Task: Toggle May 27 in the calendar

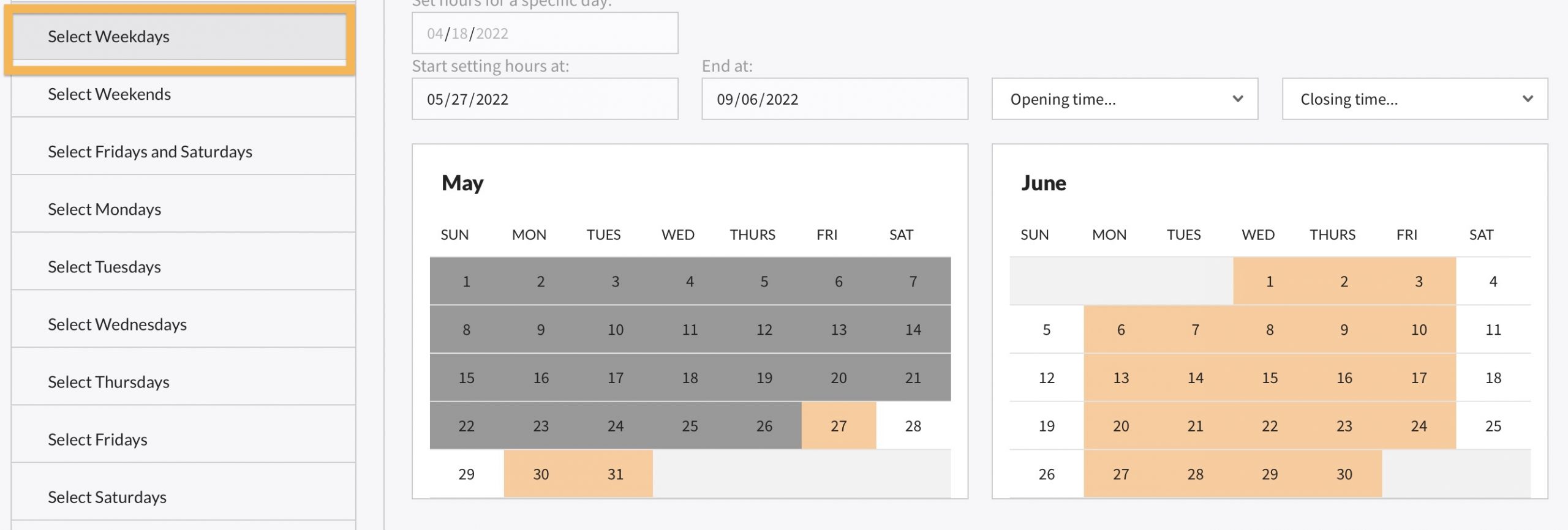Action: point(839,426)
